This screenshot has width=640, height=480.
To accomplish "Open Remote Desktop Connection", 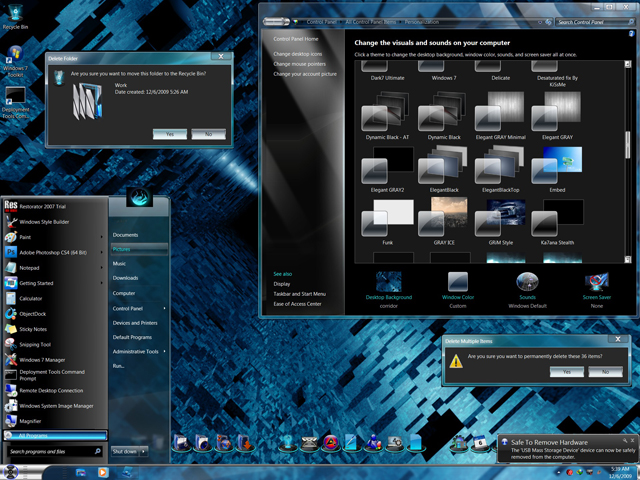I will [x=55, y=391].
